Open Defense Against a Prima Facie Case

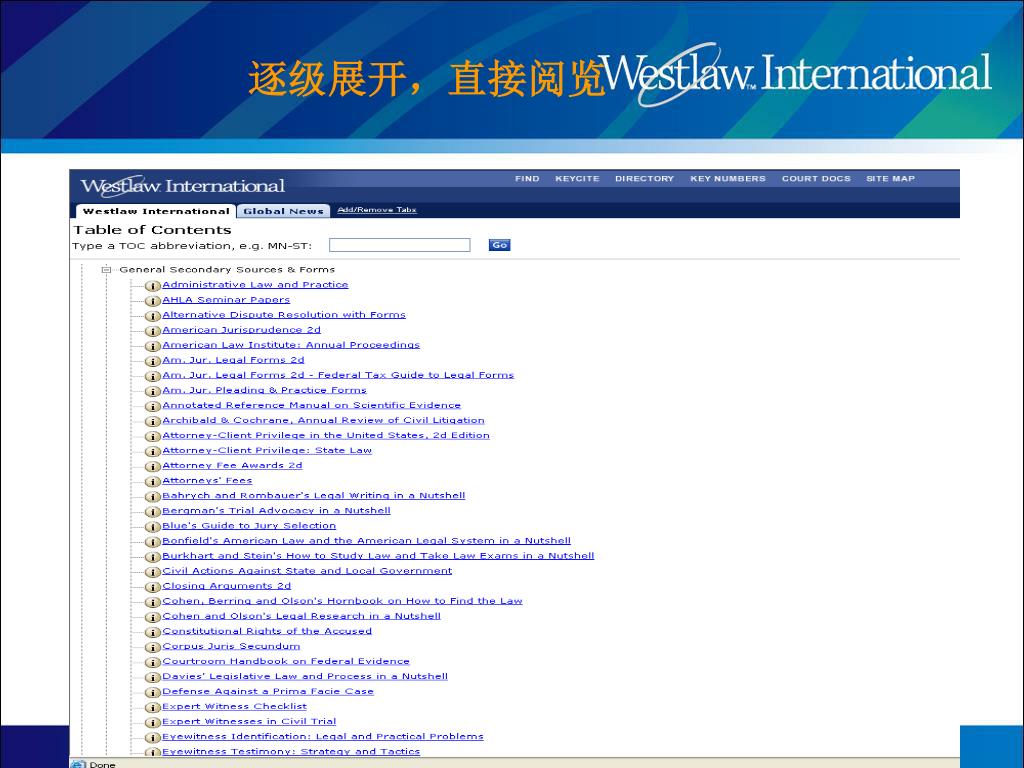[267, 692]
